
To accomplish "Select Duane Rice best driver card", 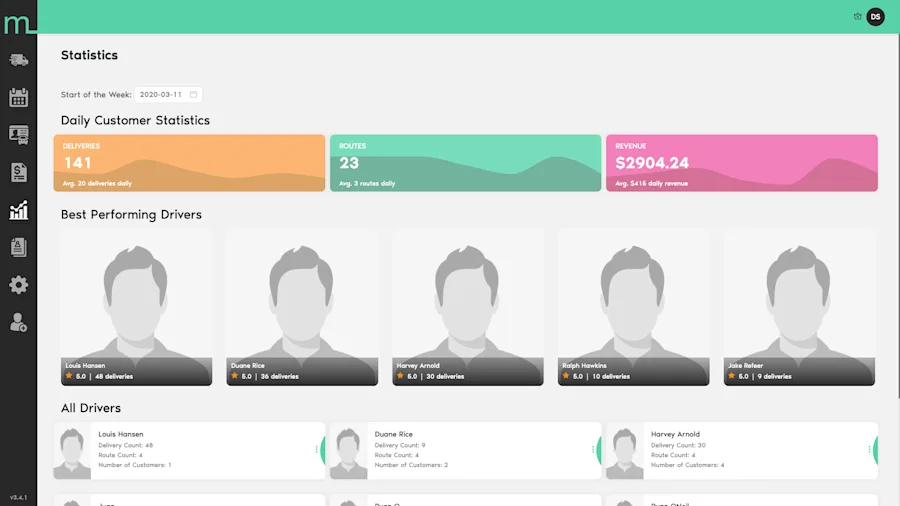I will [x=302, y=308].
